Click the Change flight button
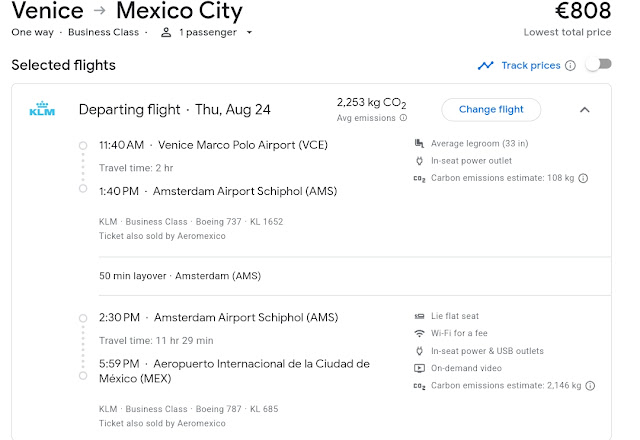Image resolution: width=640 pixels, height=440 pixels. 491,109
